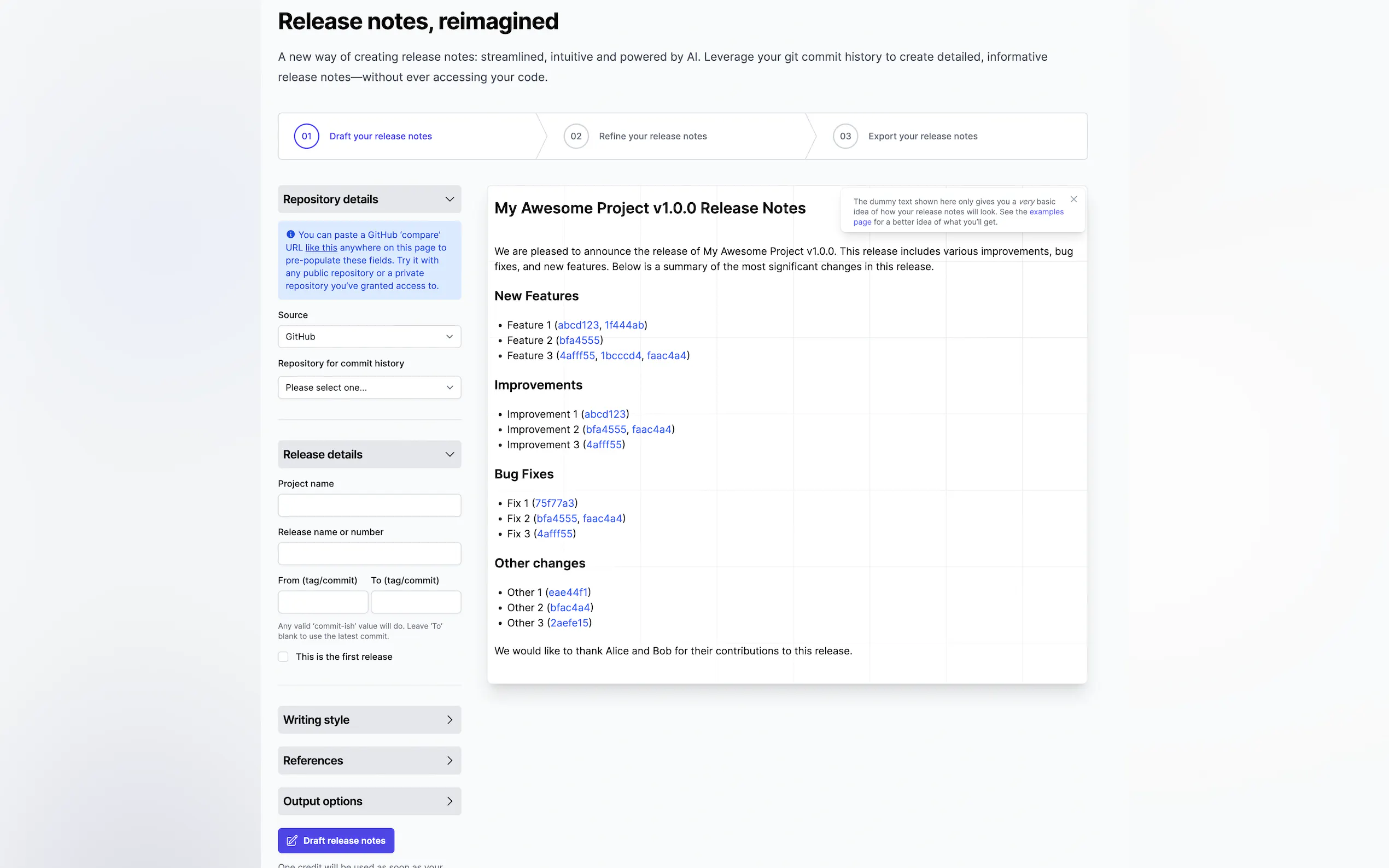Check 'This is the first release' checkbox

[x=283, y=656]
